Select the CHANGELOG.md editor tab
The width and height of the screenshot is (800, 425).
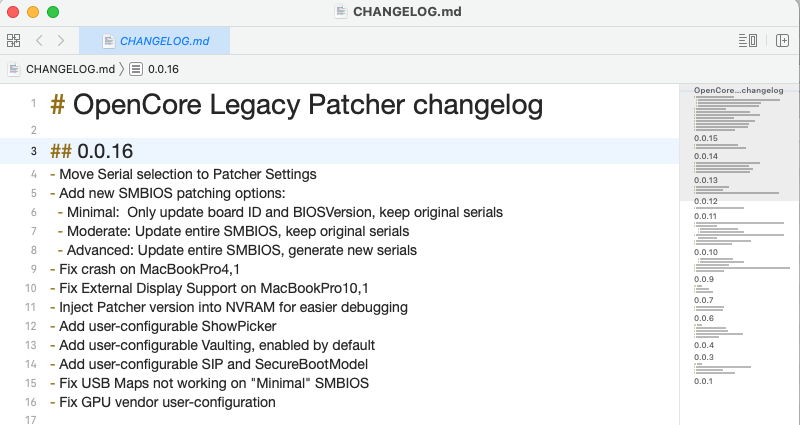pos(154,41)
